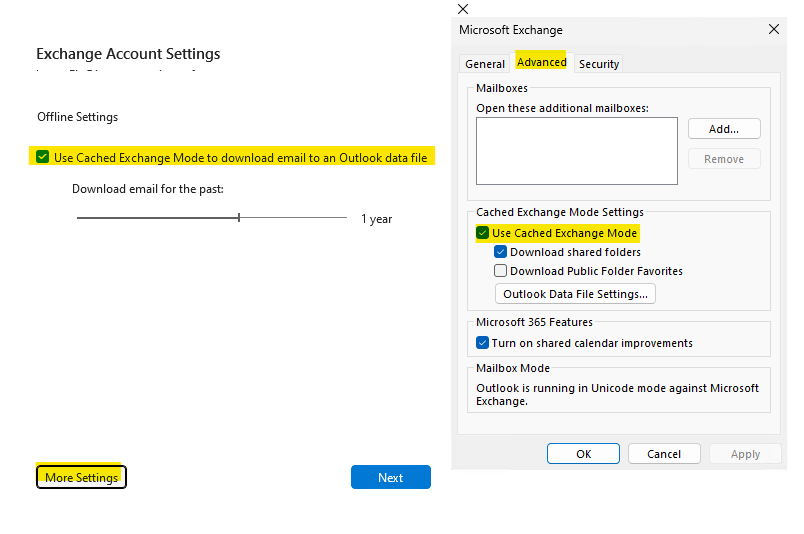Uncheck Download shared folders
Image resolution: width=804 pixels, height=534 pixels.
click(x=500, y=252)
